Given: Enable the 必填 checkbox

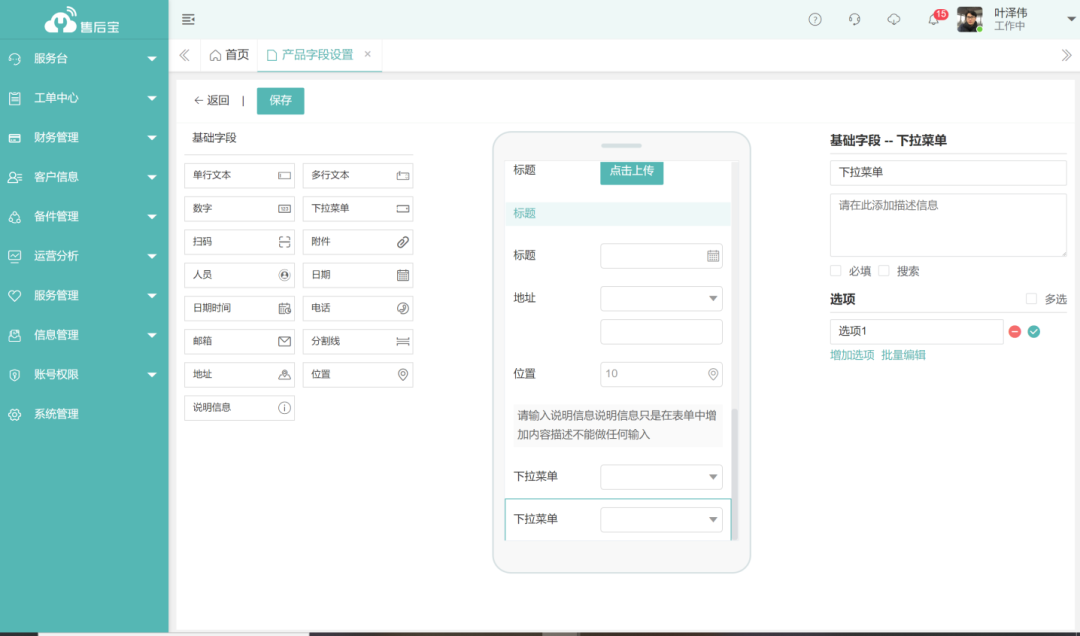Looking at the screenshot, I should coord(836,271).
